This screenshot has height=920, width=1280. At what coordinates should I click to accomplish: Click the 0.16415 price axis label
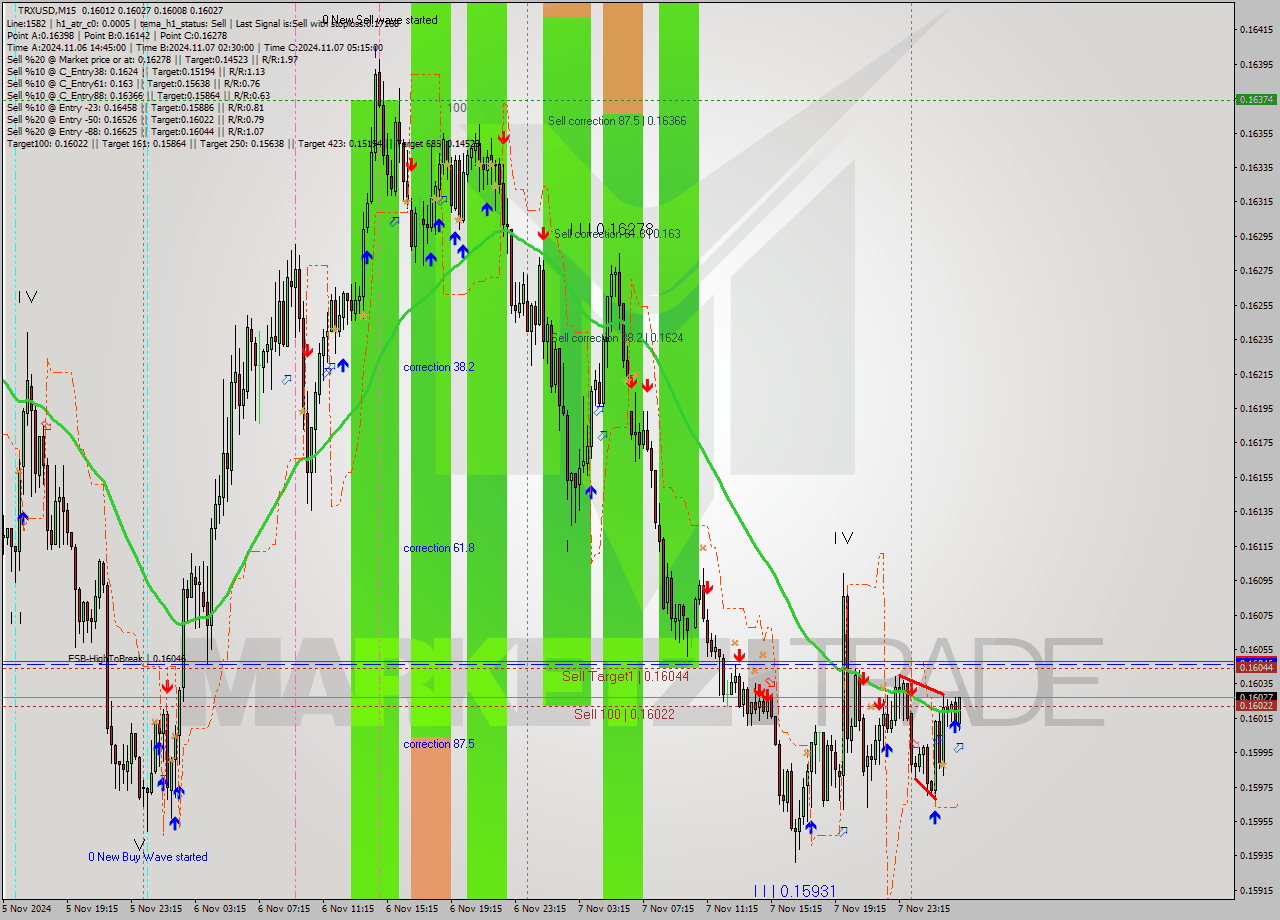pyautogui.click(x=1256, y=30)
